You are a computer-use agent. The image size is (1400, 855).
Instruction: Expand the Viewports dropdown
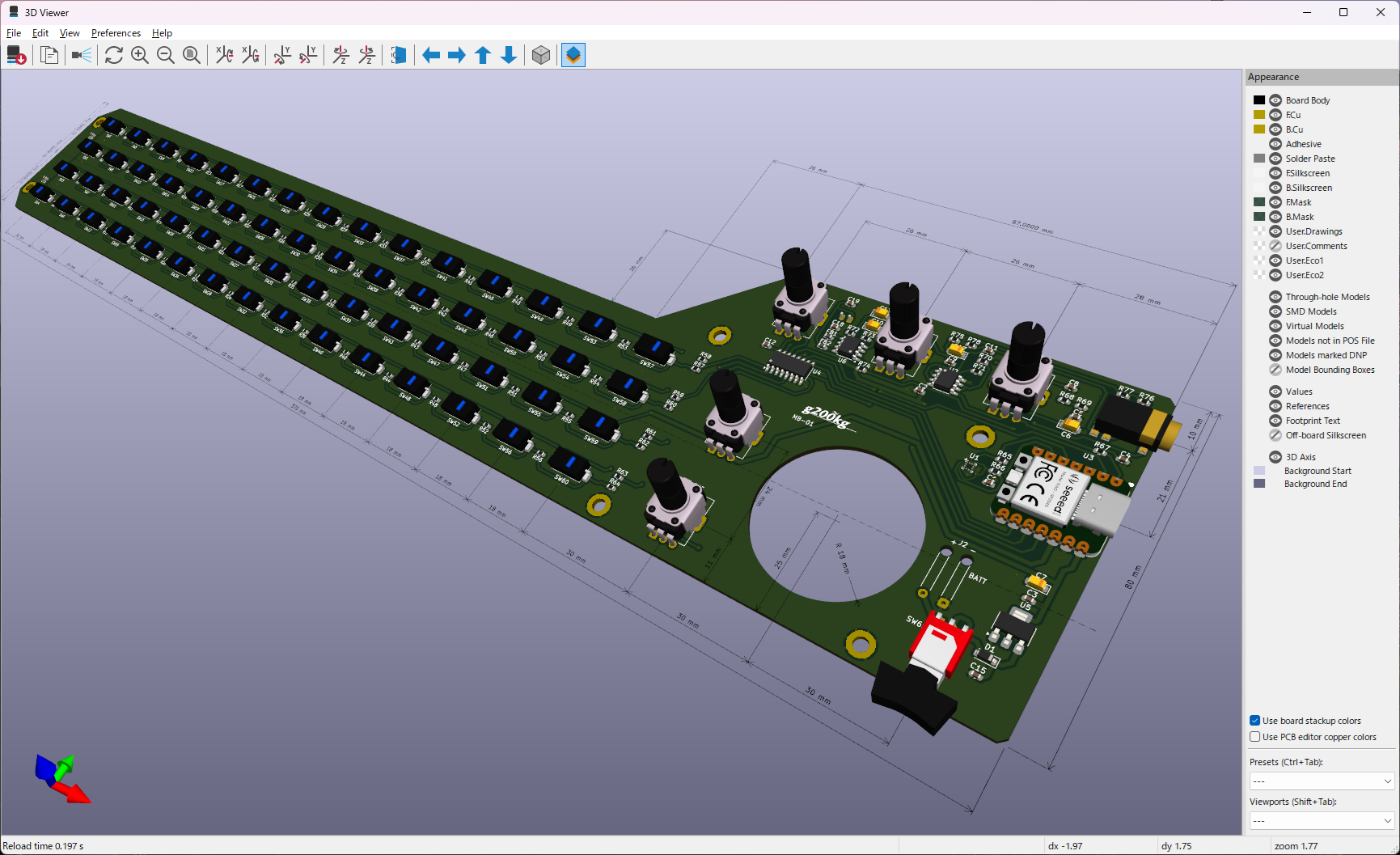tap(1322, 821)
